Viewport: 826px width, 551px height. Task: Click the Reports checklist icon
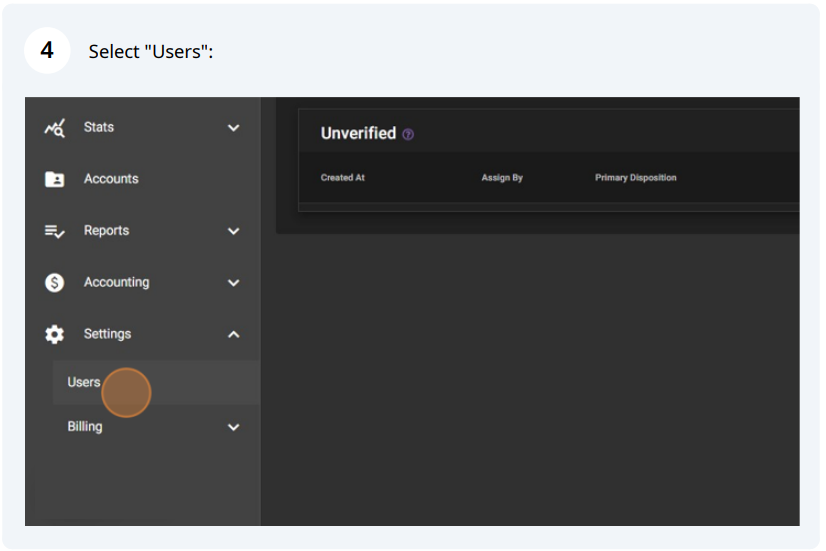pyautogui.click(x=54, y=231)
